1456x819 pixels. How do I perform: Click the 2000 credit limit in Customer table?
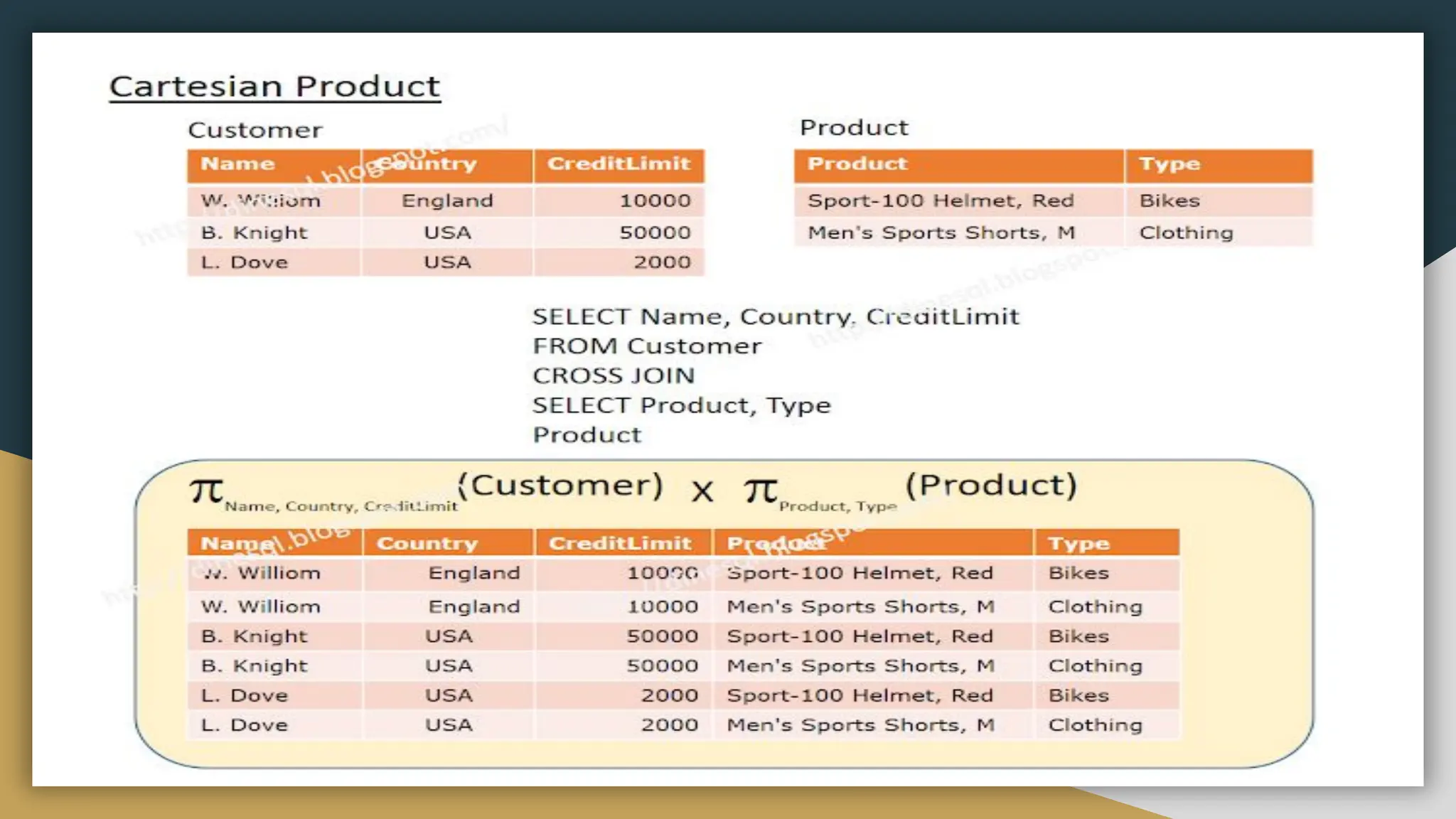click(661, 262)
